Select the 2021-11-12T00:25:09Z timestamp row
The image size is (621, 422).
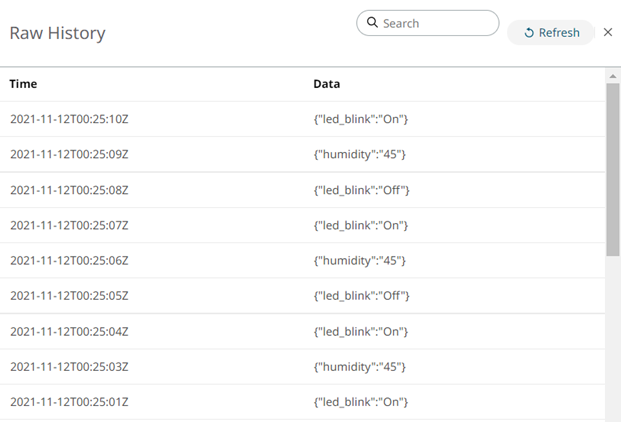69,154
